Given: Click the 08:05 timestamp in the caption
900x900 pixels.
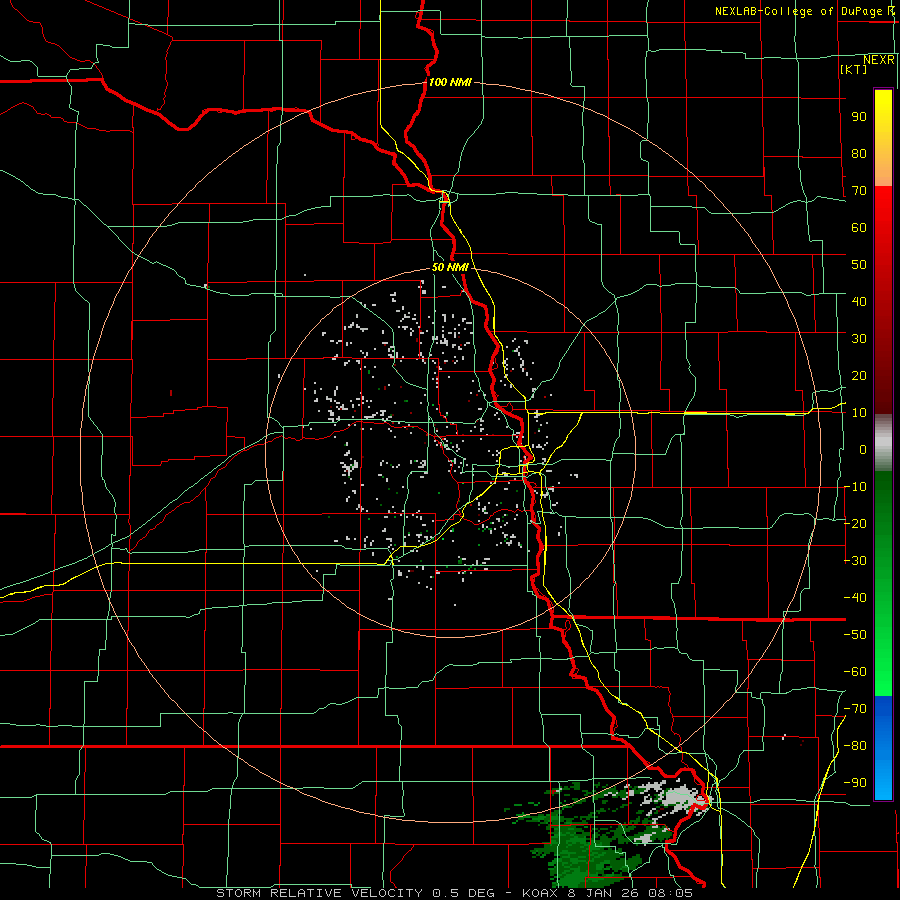Looking at the screenshot, I should point(669,893).
